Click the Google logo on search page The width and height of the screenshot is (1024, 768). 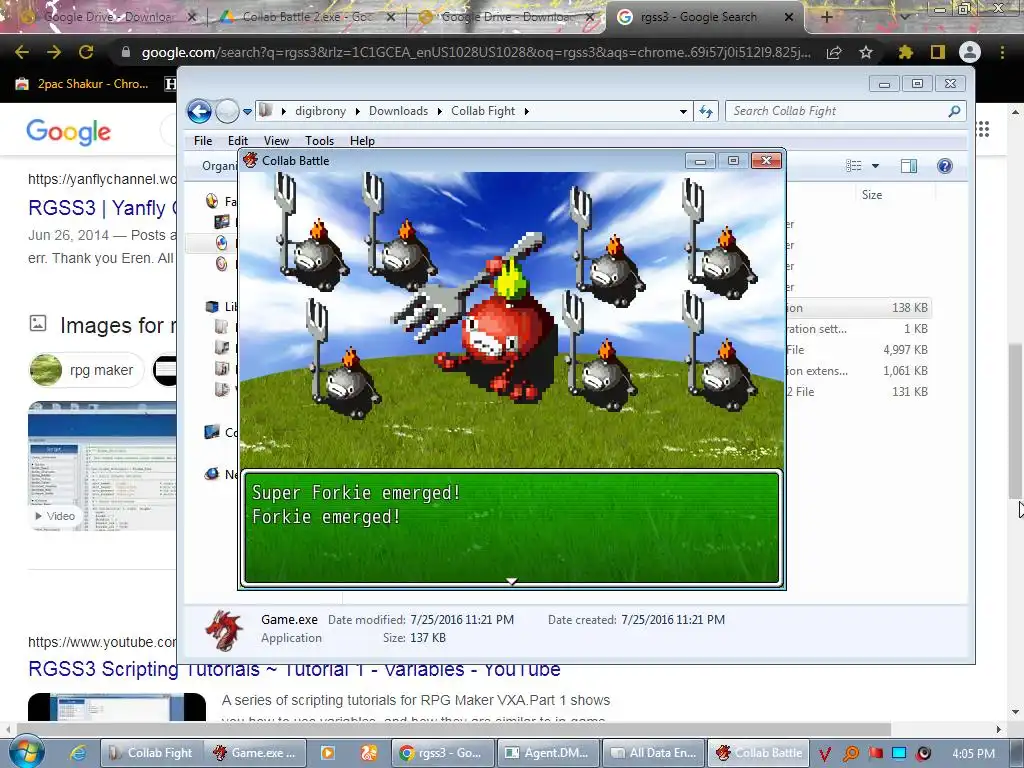point(69,132)
